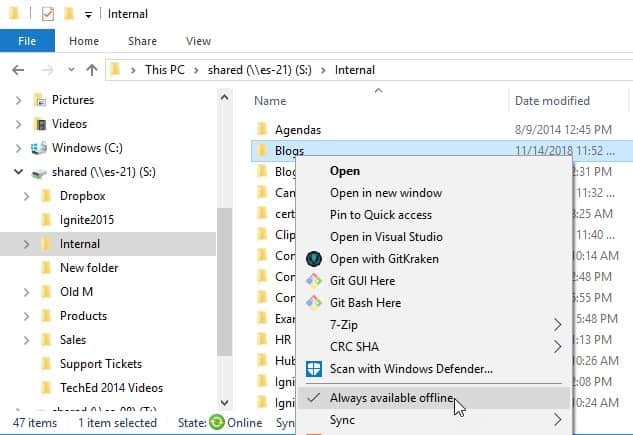Open the File menu
The height and width of the screenshot is (435, 633).
pos(27,41)
